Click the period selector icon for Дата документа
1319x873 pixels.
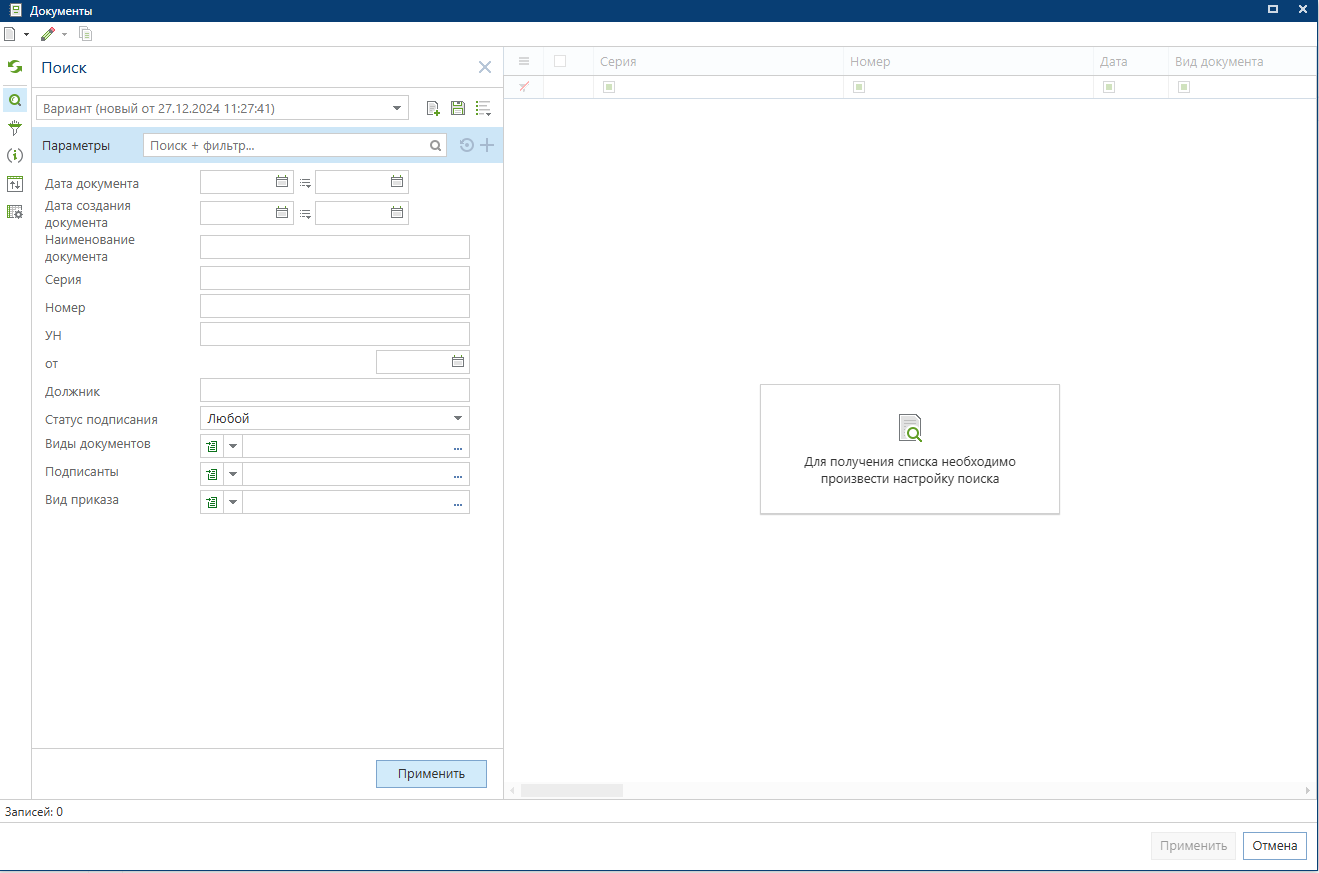(305, 183)
